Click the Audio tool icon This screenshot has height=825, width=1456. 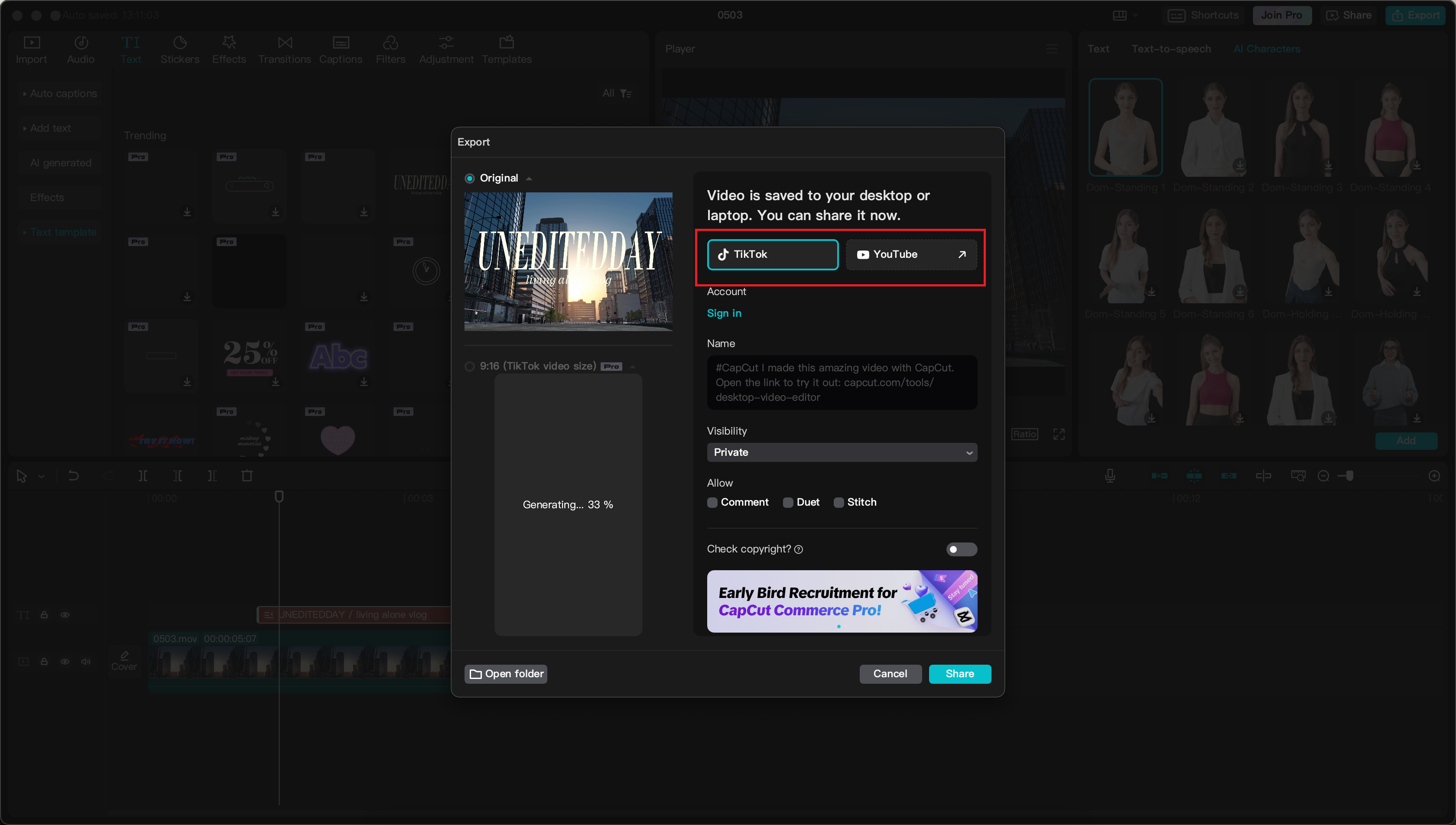80,47
